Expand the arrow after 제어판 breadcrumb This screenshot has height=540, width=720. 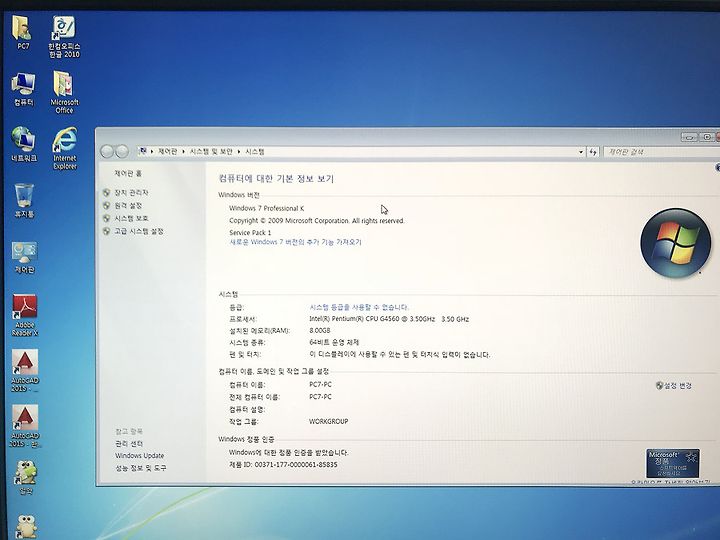pos(183,152)
